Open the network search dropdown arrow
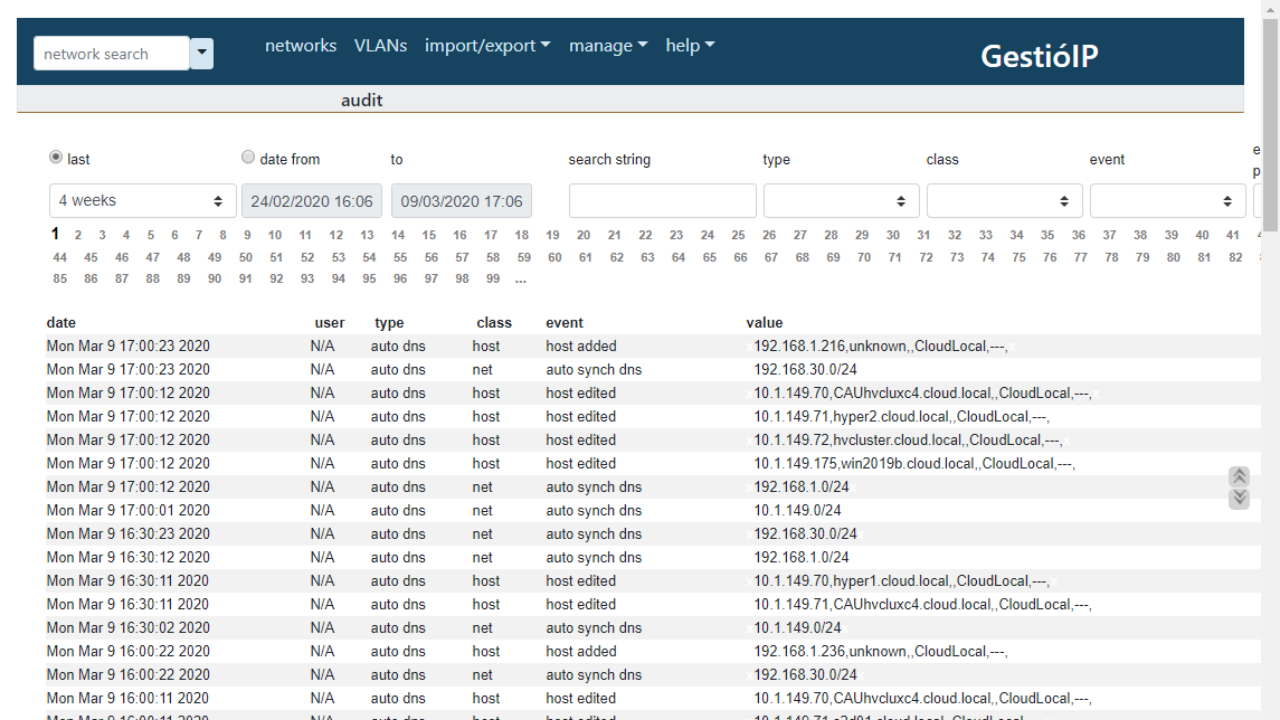The height and width of the screenshot is (720, 1280). [x=201, y=53]
